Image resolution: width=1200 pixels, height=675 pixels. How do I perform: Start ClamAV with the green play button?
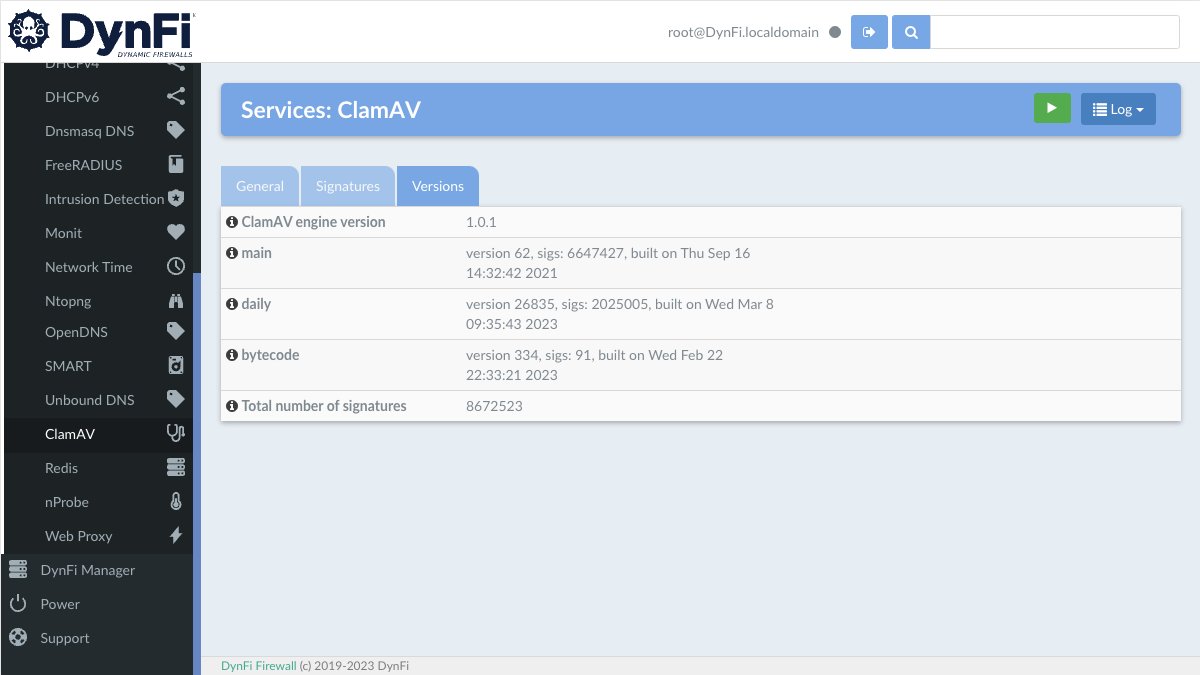click(x=1052, y=107)
